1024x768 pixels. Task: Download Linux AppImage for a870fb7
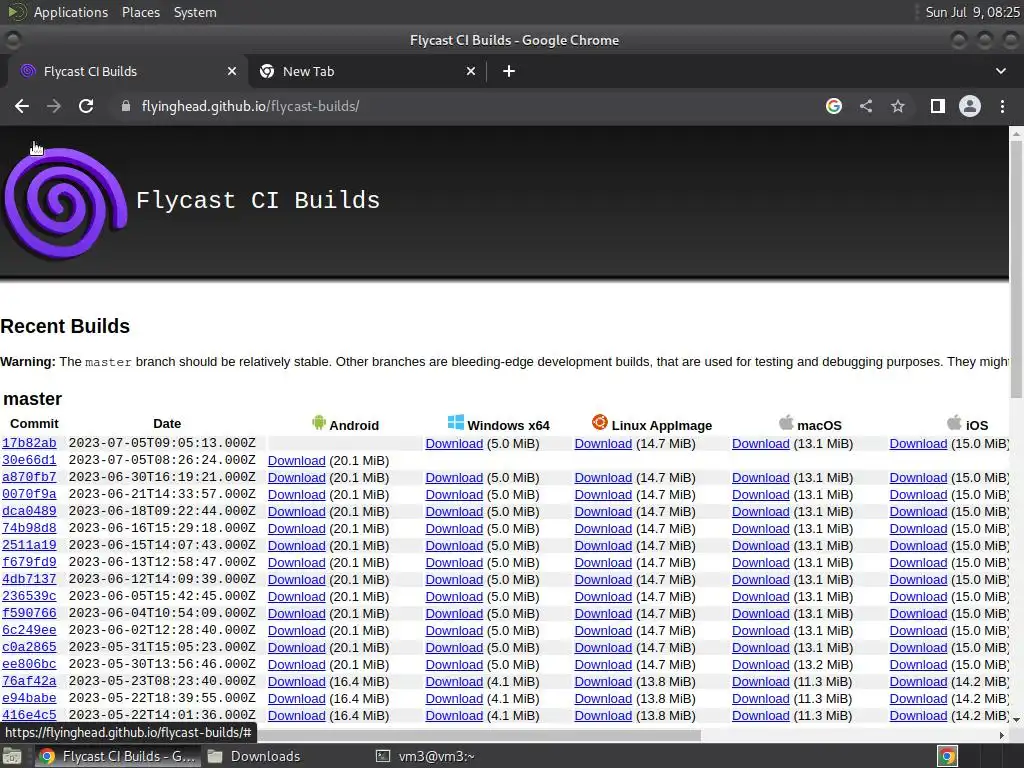(603, 477)
